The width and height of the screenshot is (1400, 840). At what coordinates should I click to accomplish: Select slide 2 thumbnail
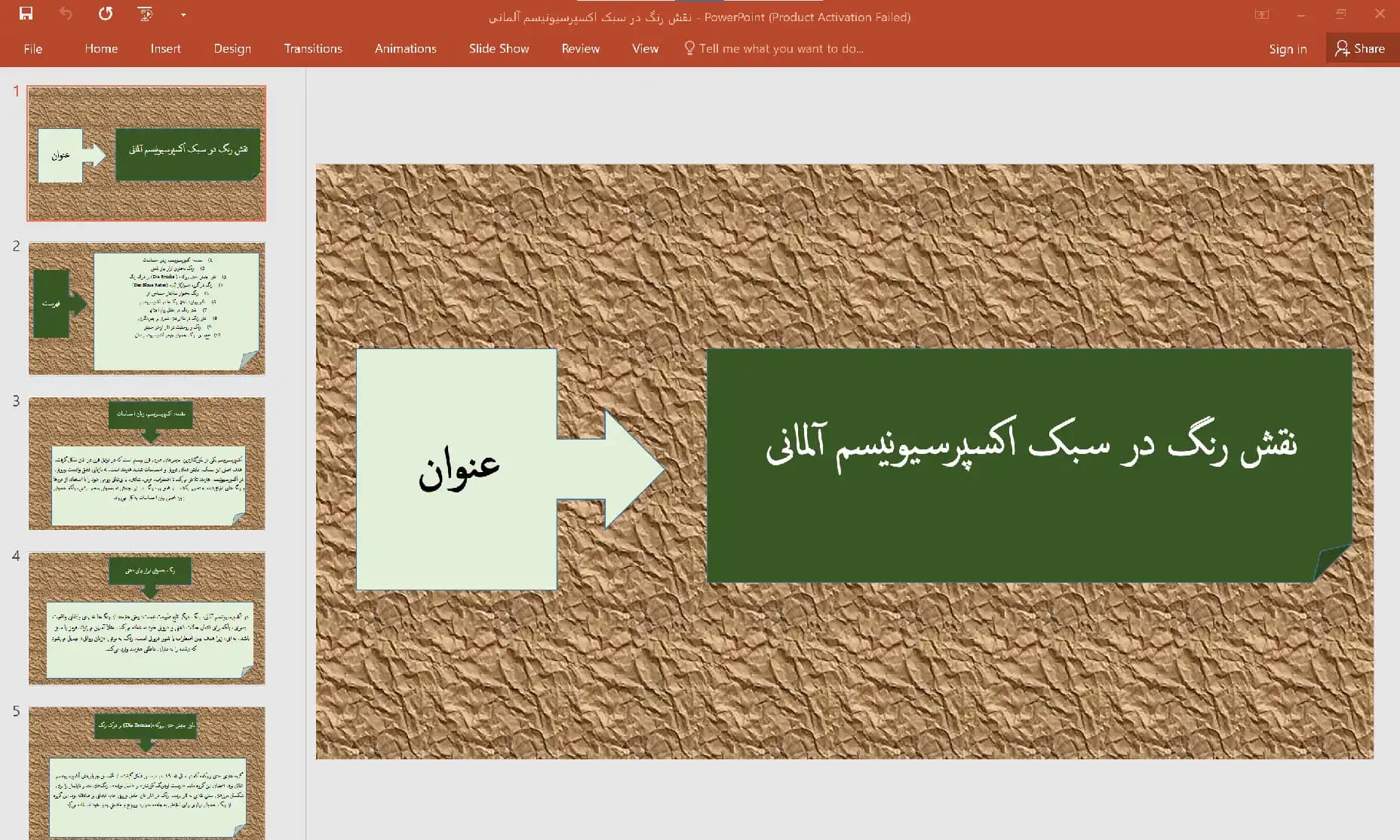pyautogui.click(x=146, y=308)
